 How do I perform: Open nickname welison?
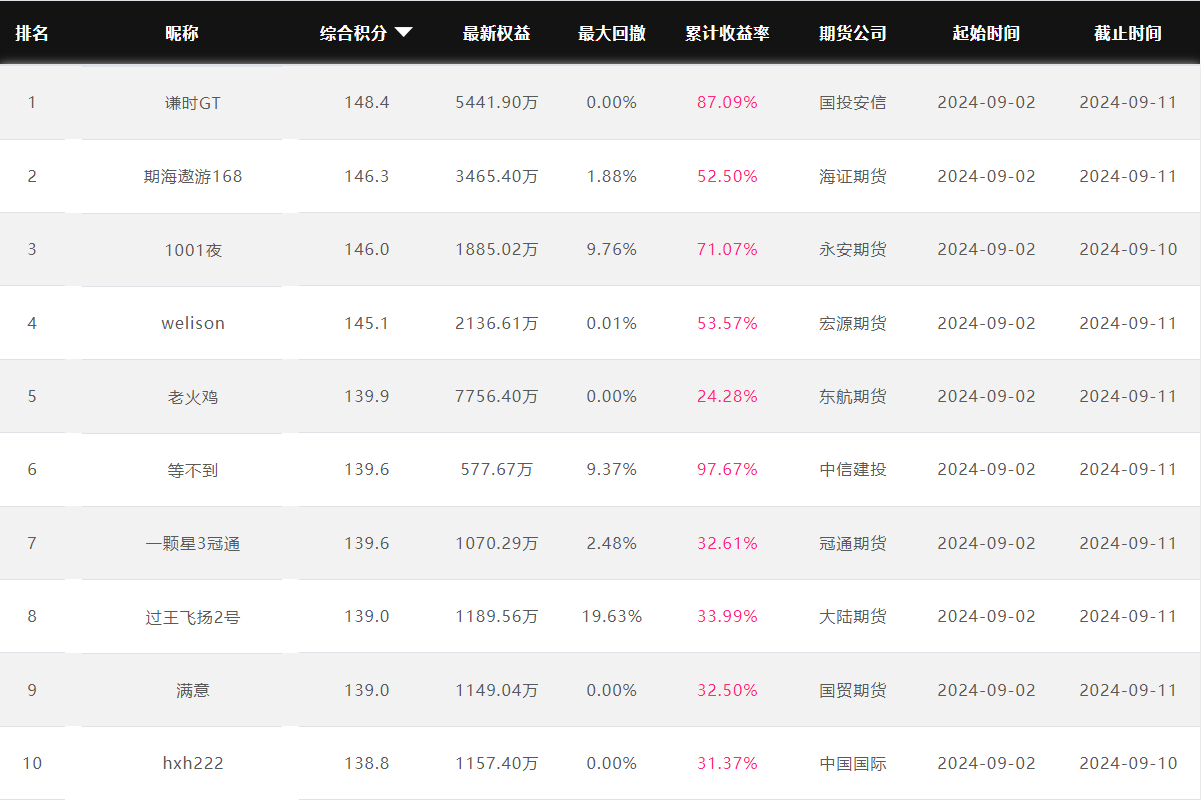(x=193, y=323)
